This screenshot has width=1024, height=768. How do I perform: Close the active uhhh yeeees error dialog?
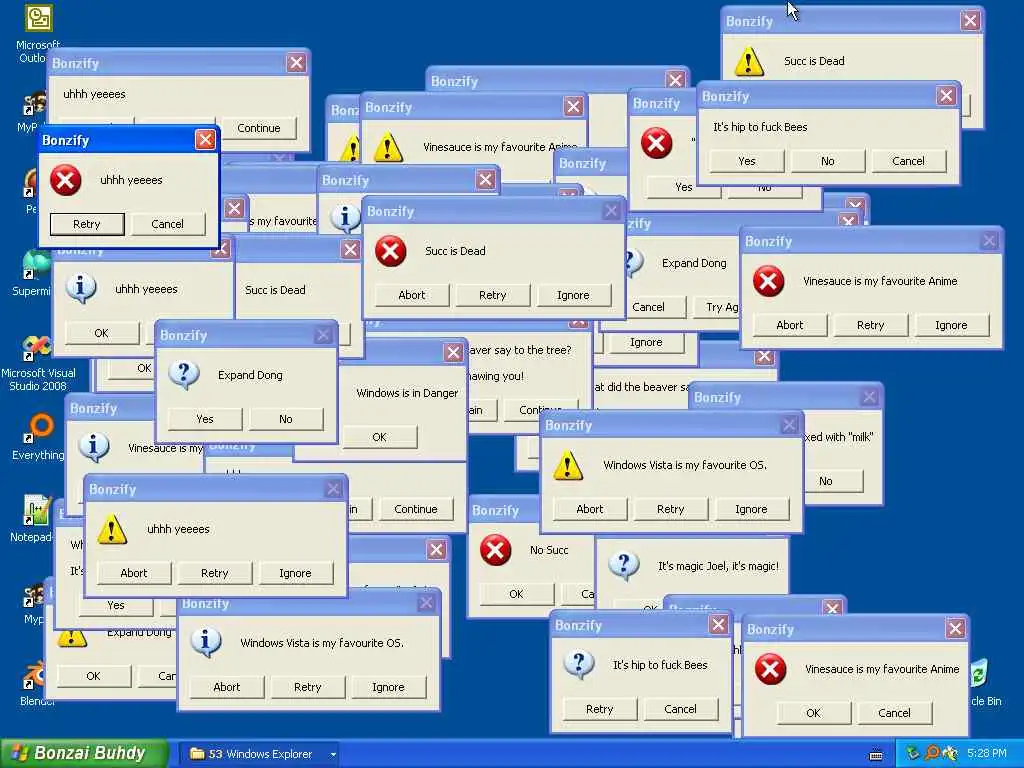[205, 140]
